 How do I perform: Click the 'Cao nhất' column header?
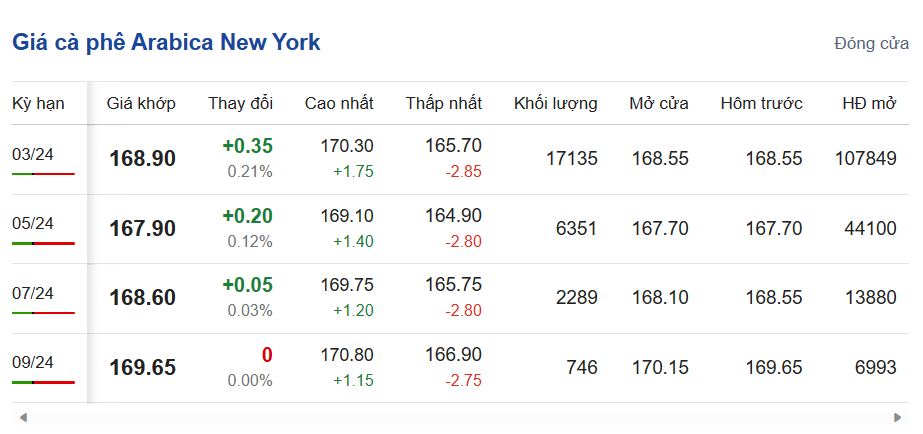(x=339, y=103)
